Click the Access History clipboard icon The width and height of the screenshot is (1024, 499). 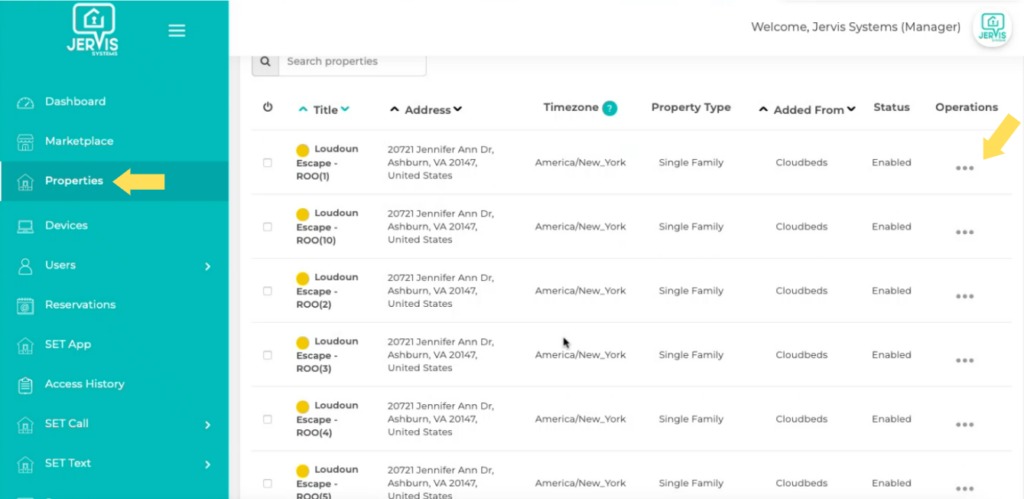(25, 385)
